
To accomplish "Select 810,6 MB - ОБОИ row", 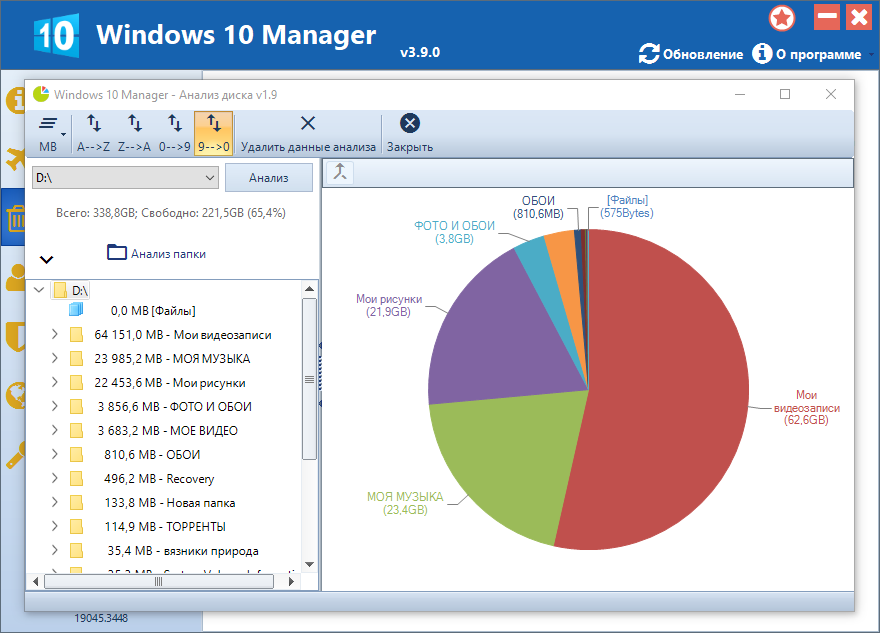I will 152,455.
